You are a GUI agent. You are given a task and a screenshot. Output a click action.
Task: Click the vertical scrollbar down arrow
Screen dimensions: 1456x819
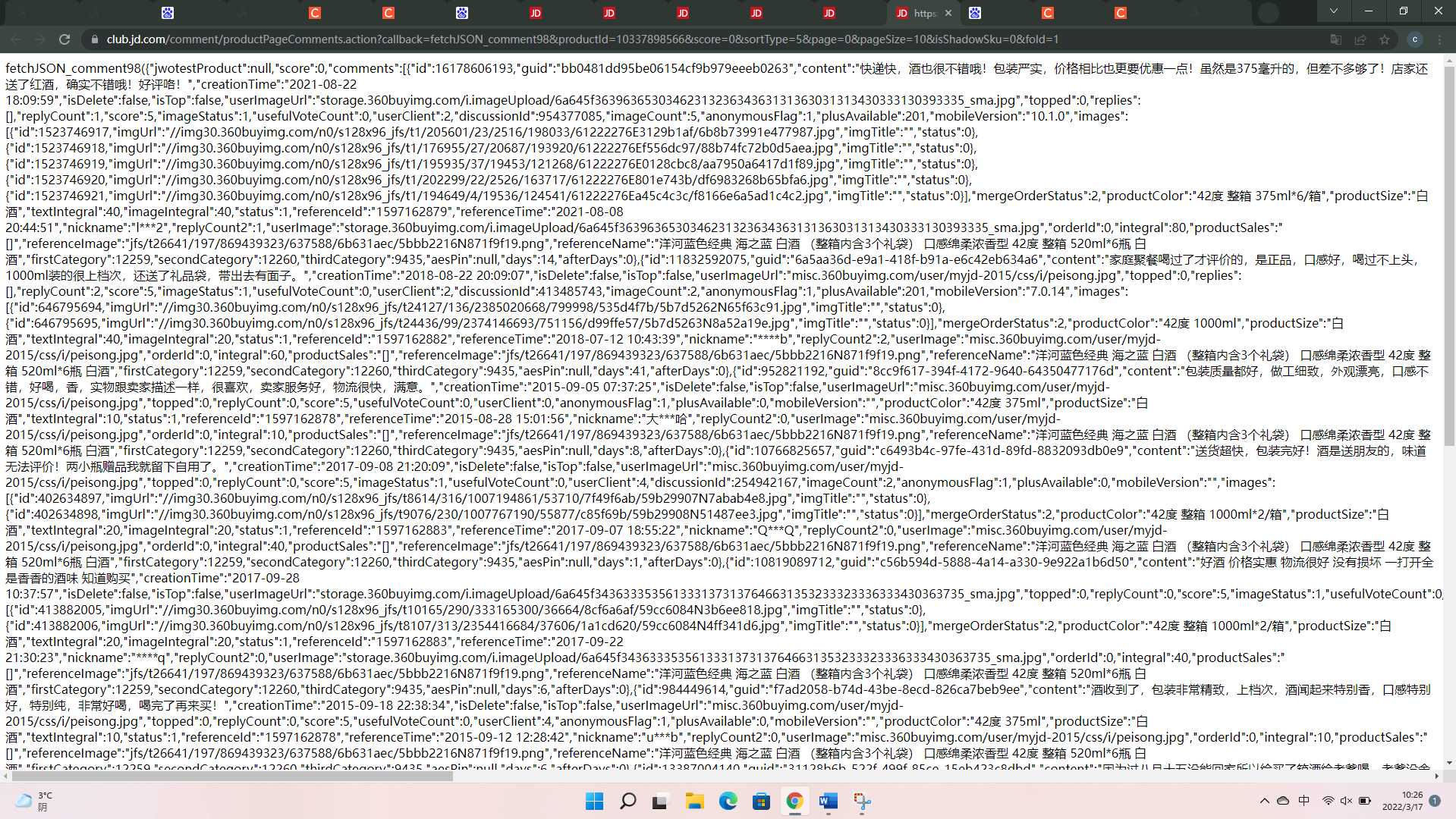(x=1450, y=763)
